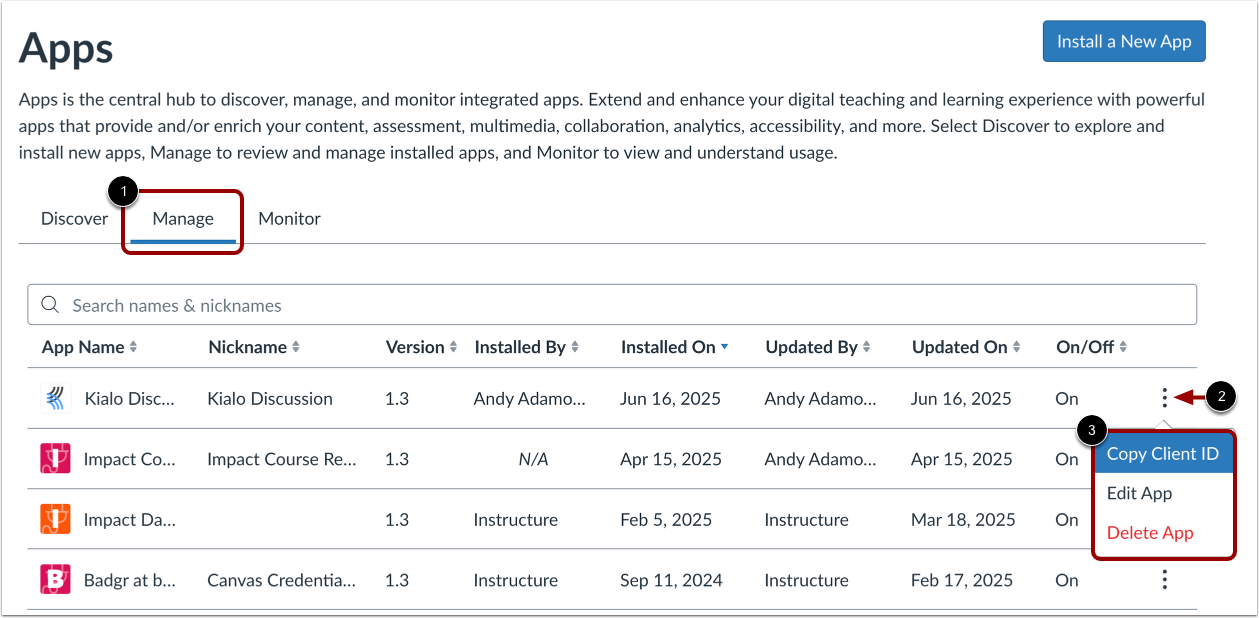Select Edit App menu option
This screenshot has height=618, width=1259.
click(x=1139, y=493)
